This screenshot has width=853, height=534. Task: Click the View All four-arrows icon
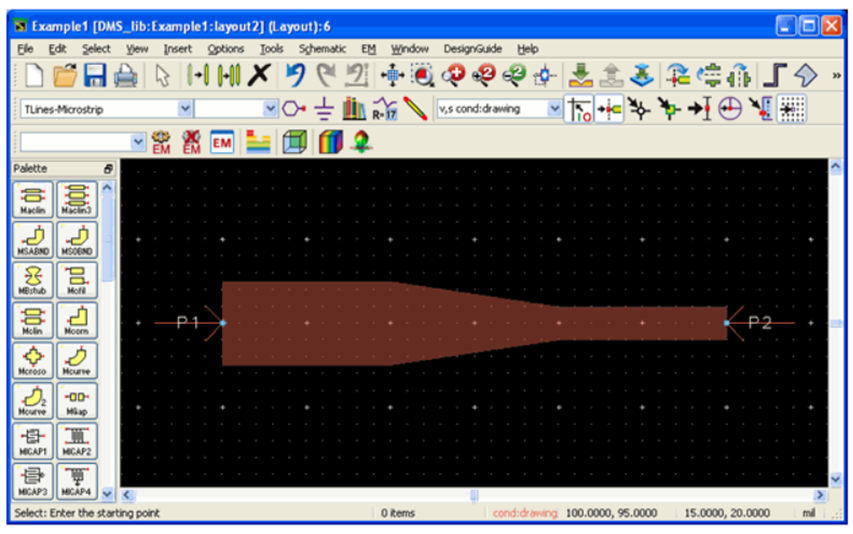(392, 75)
